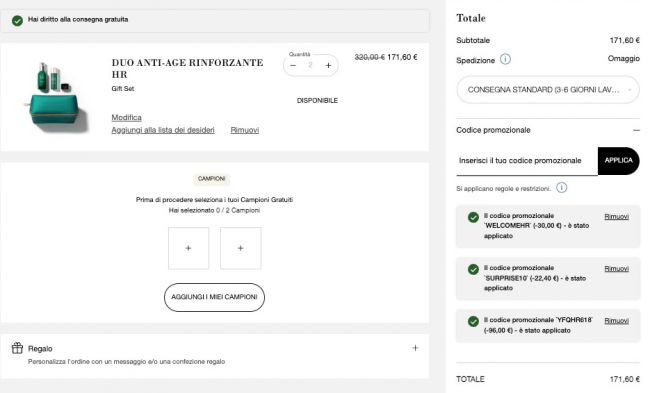The height and width of the screenshot is (393, 650).
Task: Remove the SURPRISE10 promo code
Action: tap(616, 269)
